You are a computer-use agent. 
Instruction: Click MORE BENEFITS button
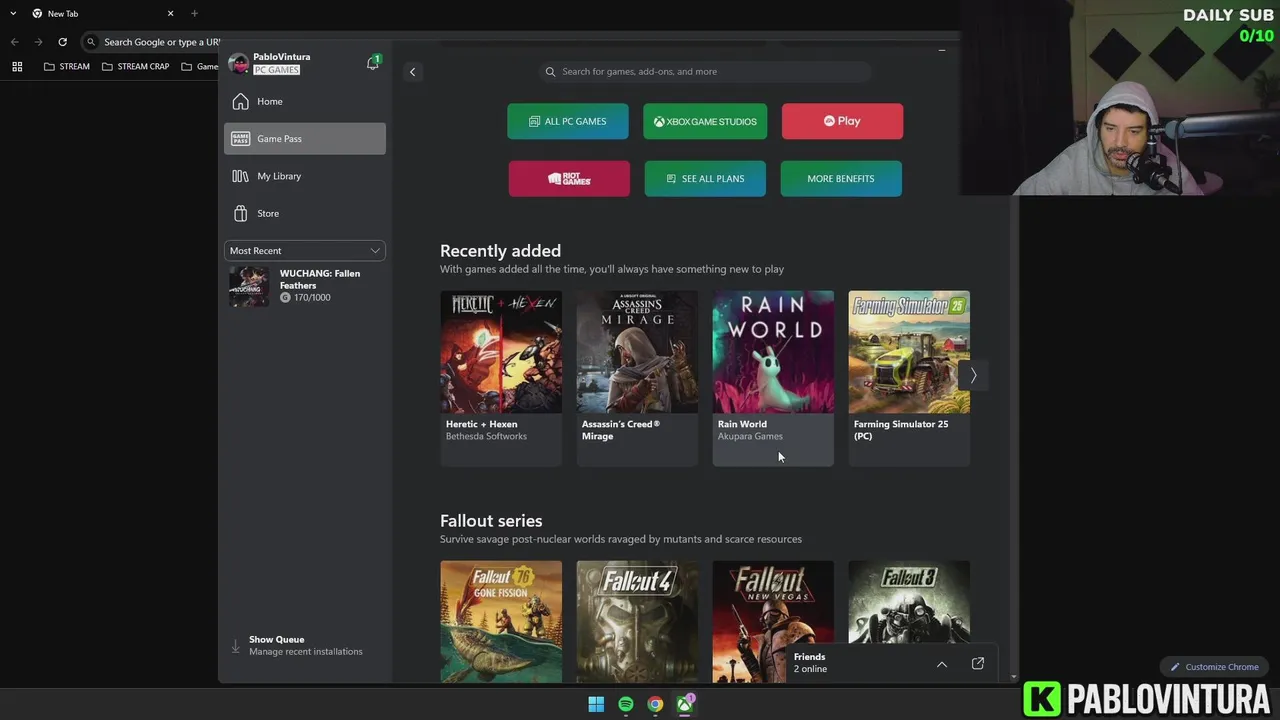841,179
